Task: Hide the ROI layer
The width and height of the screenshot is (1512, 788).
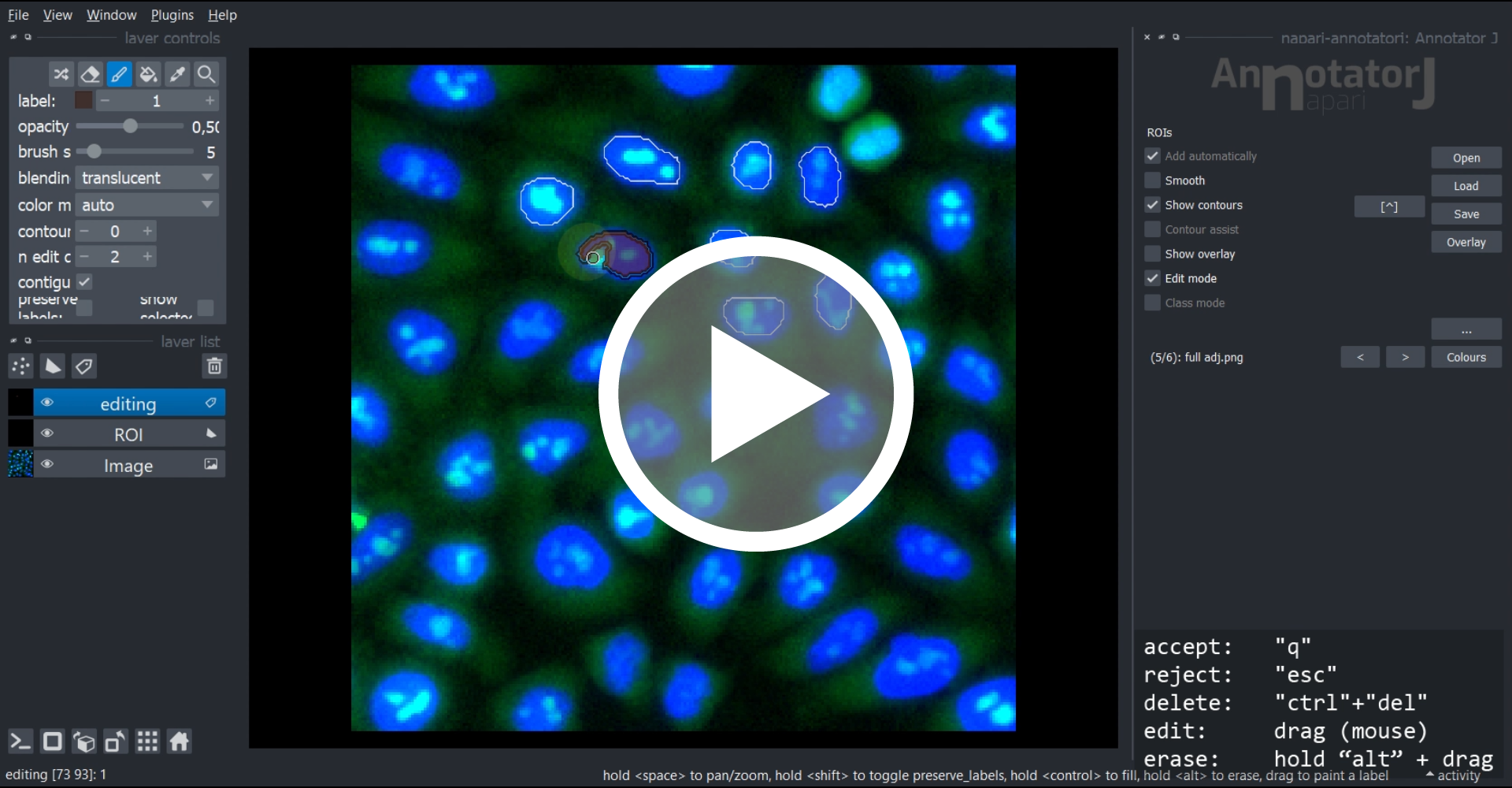Action: [47, 433]
